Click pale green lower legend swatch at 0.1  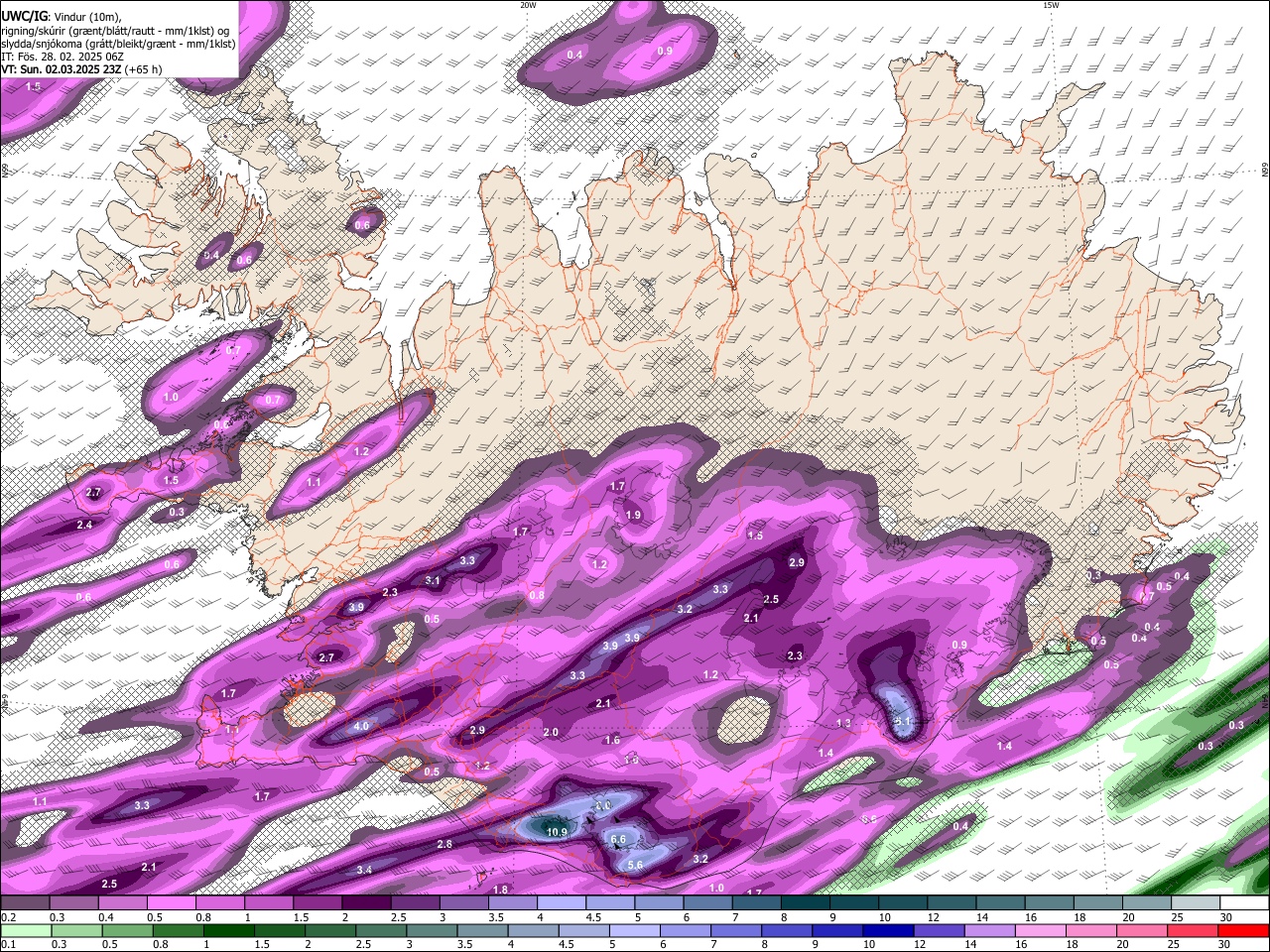tap(26, 931)
